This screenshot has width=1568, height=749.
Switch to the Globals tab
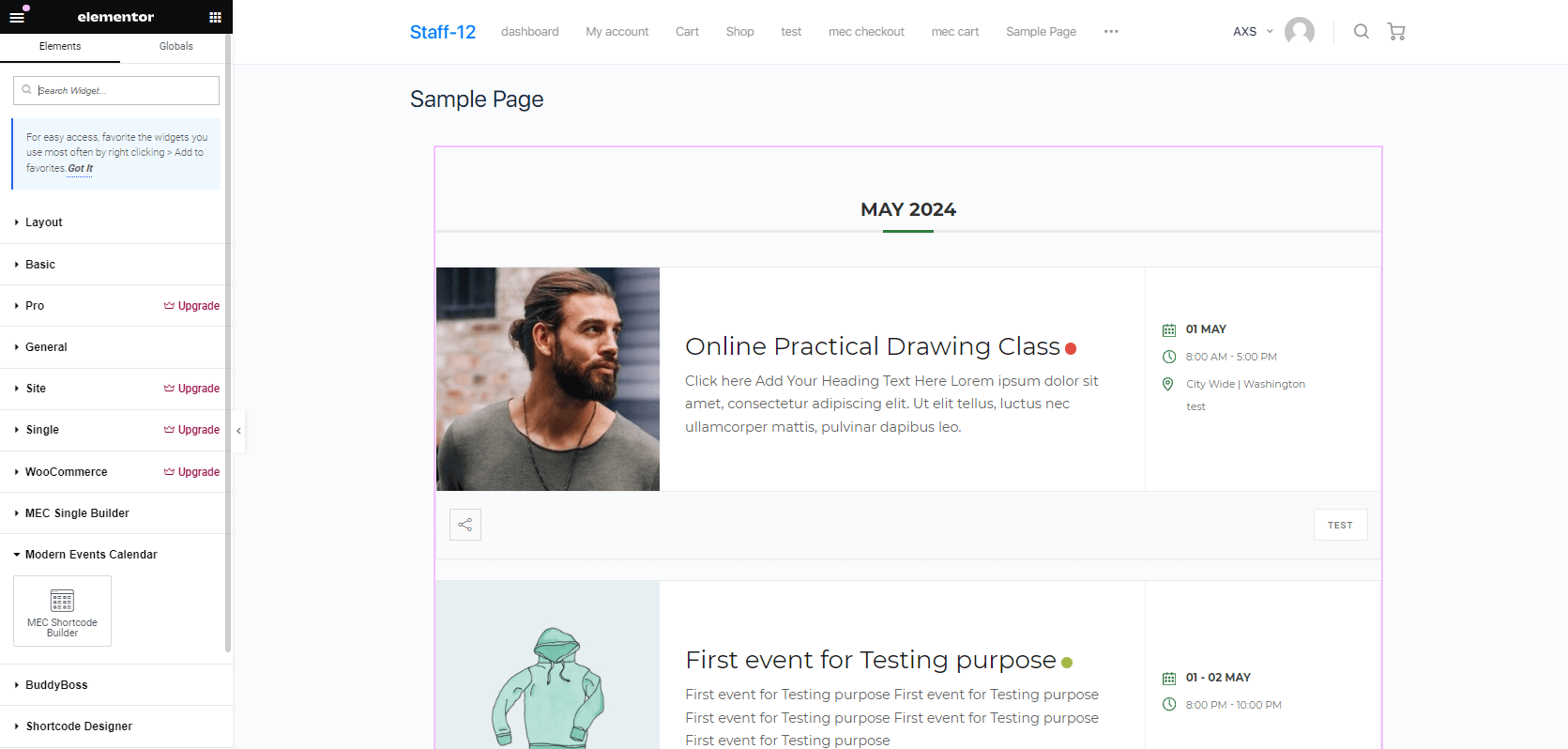point(175,46)
